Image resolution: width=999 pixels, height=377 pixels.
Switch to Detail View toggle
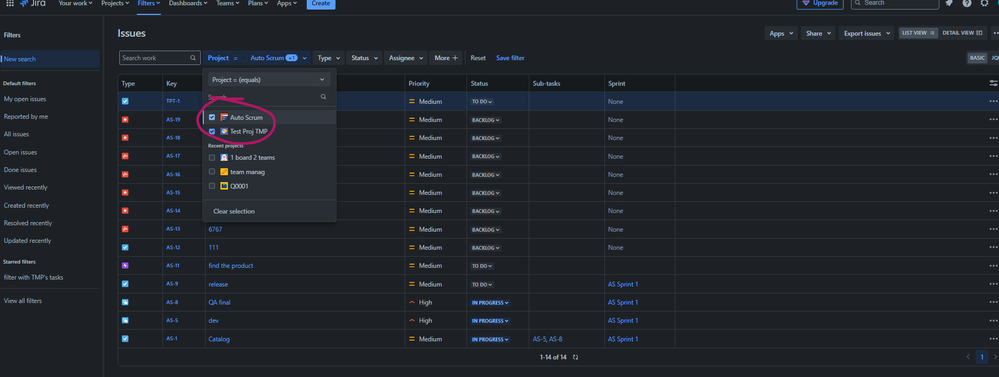click(962, 33)
